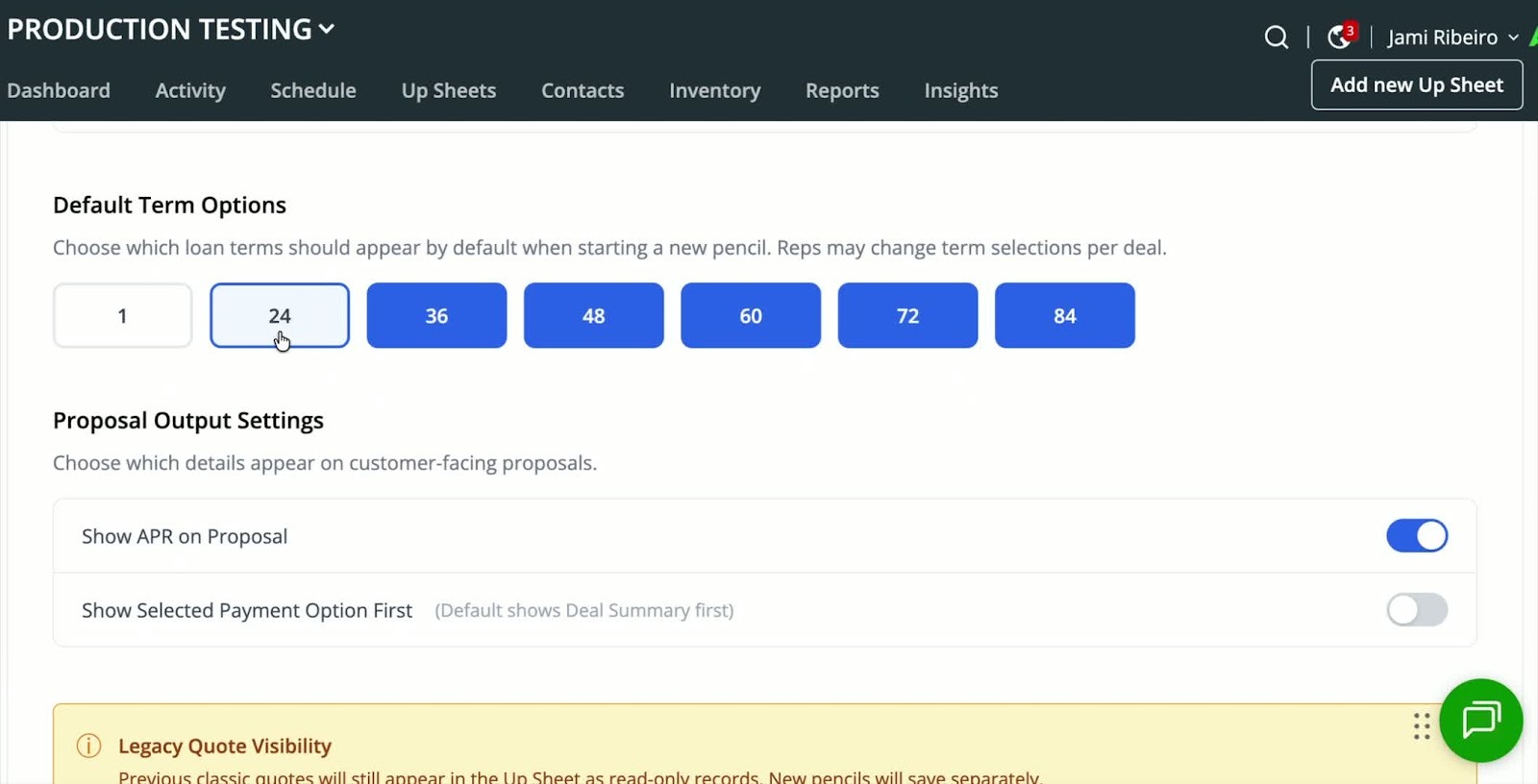Open the Insights navigation item

pyautogui.click(x=960, y=90)
